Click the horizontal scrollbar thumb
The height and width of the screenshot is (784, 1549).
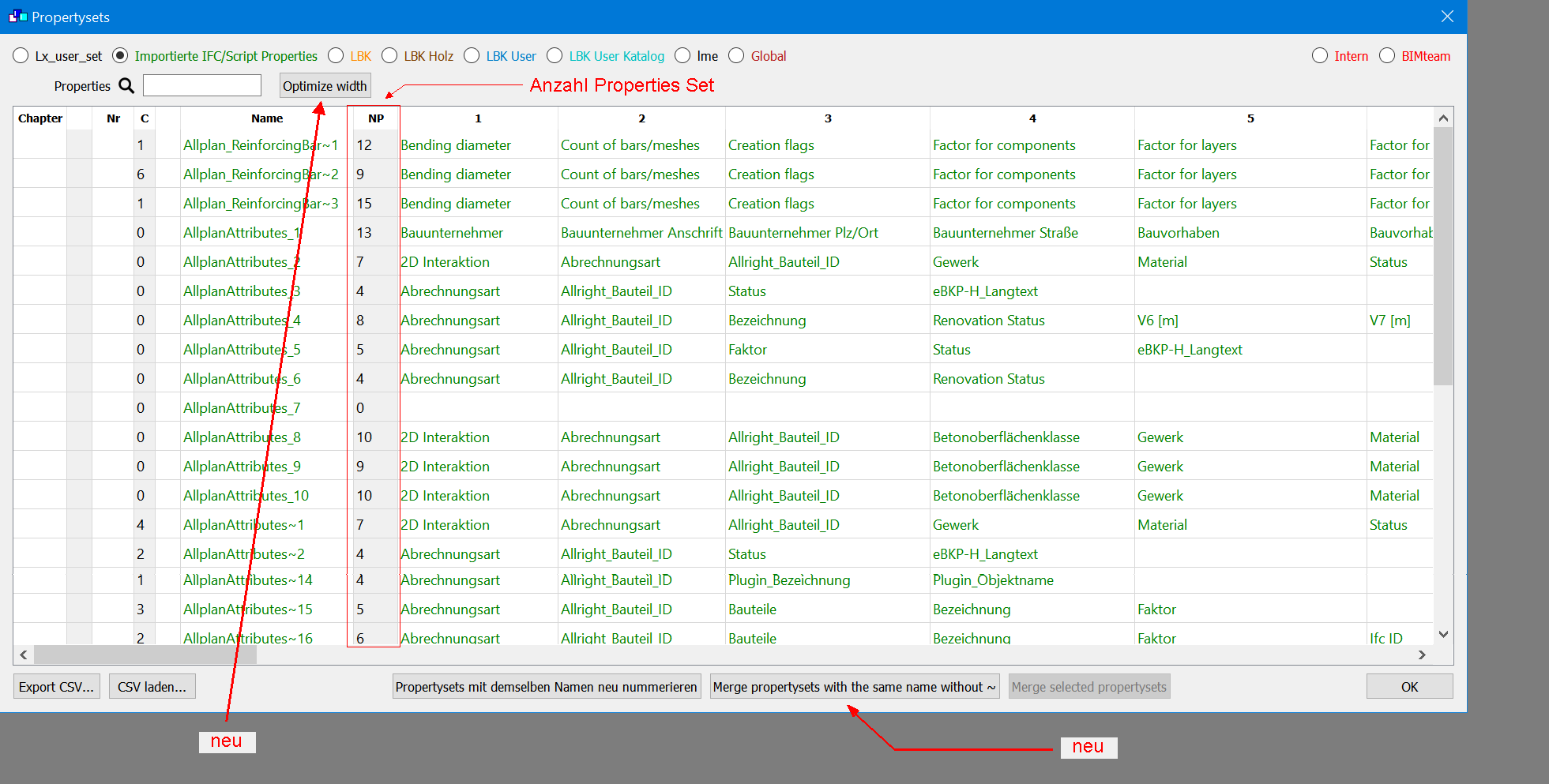pos(145,655)
